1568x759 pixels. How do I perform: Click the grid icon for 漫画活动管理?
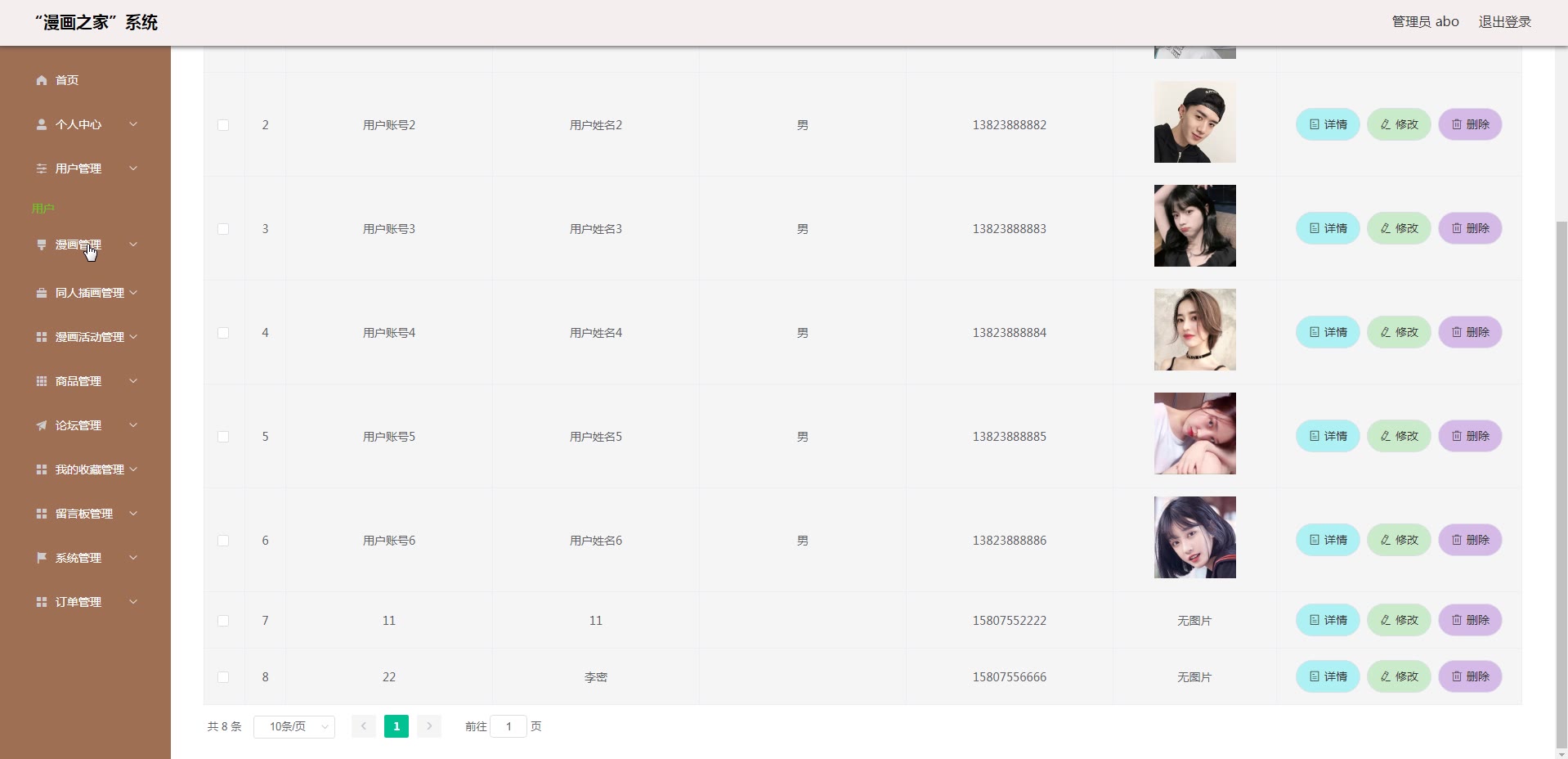[42, 337]
